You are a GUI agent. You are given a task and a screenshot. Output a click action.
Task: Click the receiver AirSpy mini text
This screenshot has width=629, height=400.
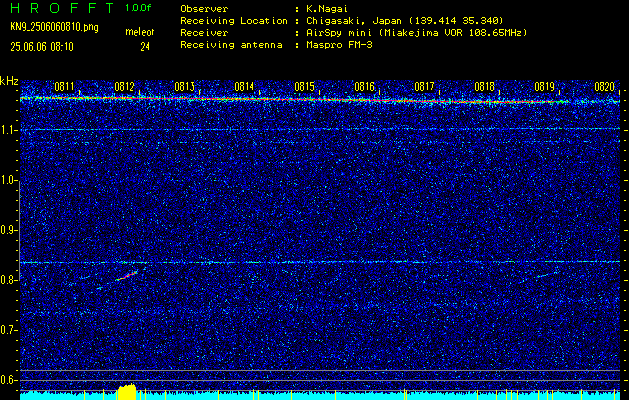[416, 33]
